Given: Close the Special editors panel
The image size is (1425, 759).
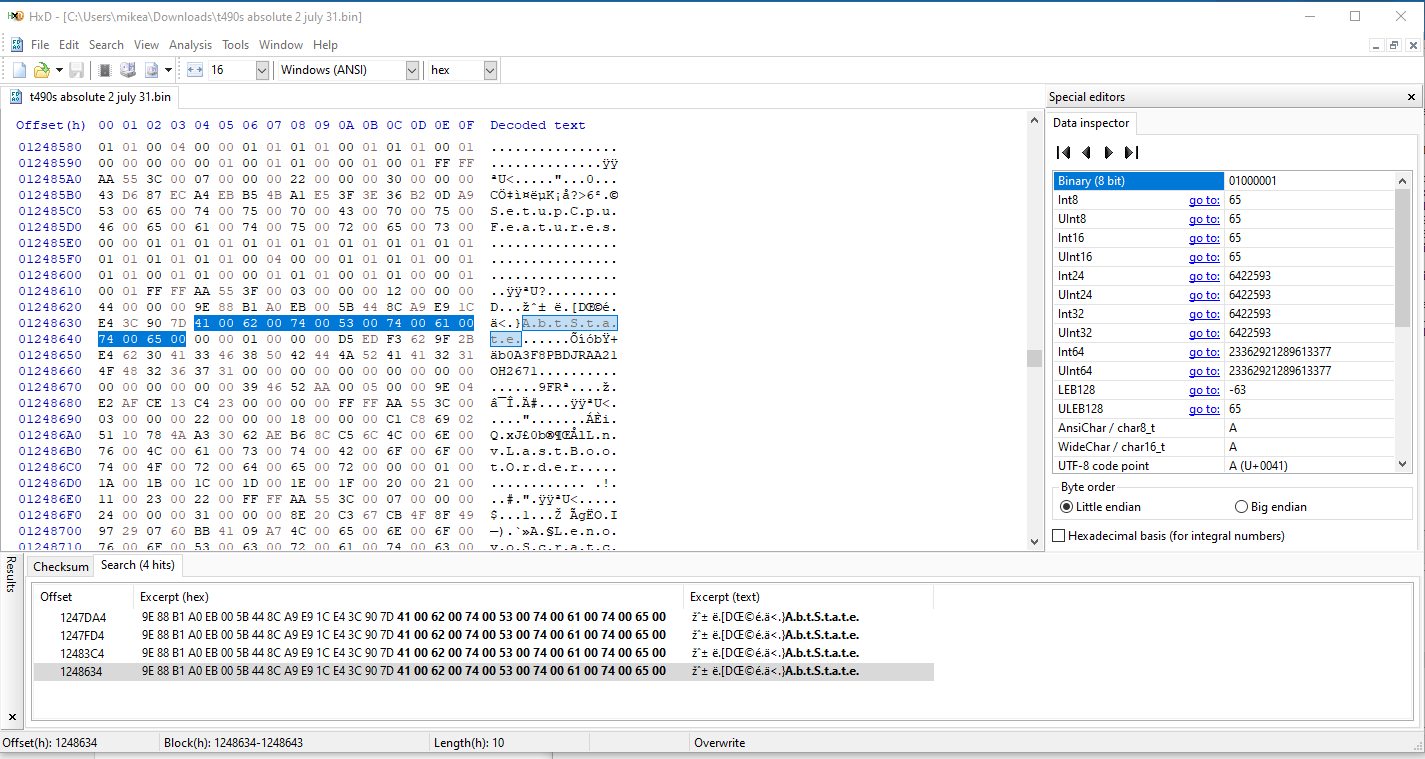Looking at the screenshot, I should [x=1411, y=97].
